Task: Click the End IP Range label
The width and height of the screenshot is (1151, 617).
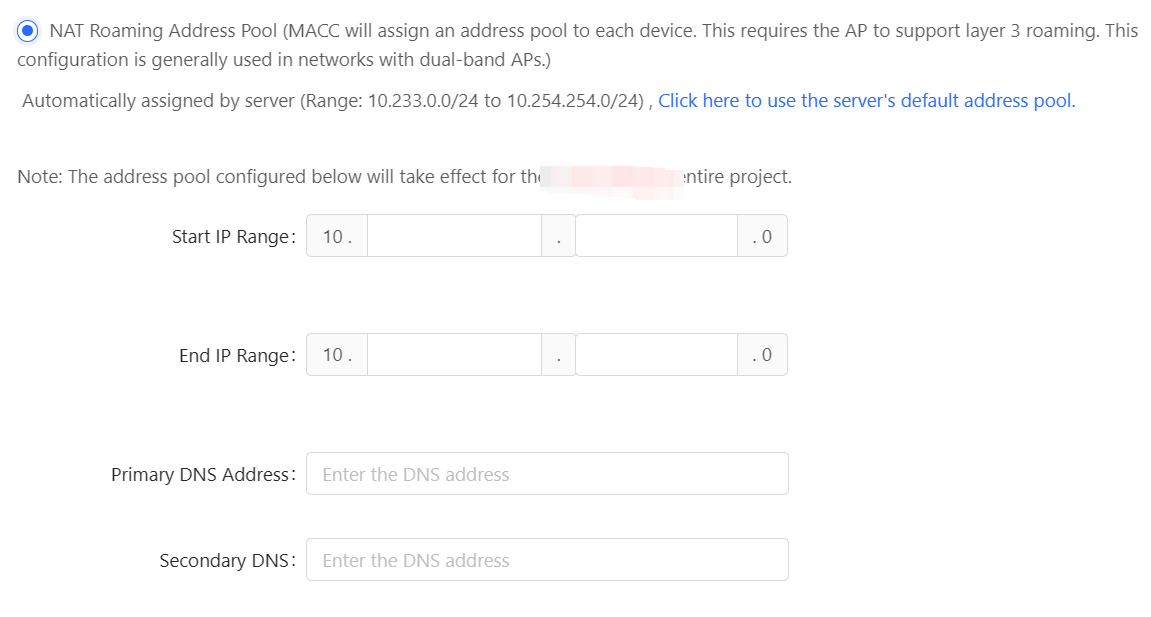Action: (237, 356)
